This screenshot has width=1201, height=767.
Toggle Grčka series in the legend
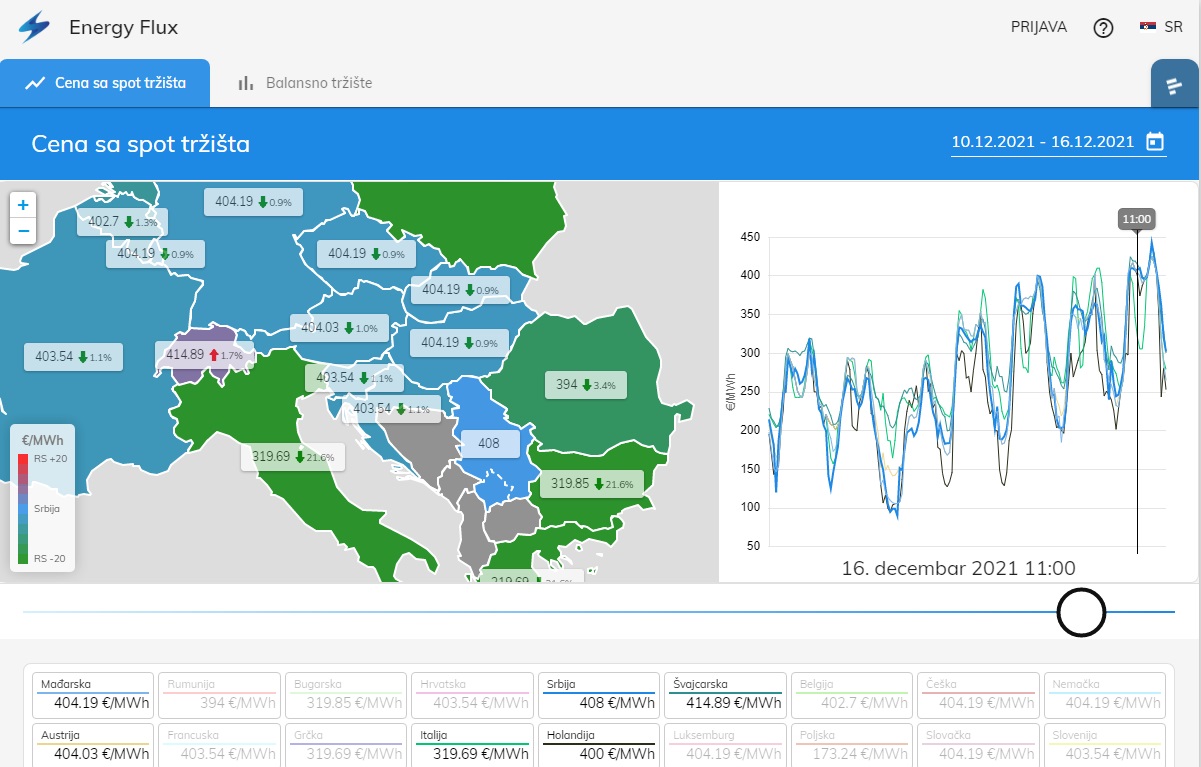[x=345, y=745]
